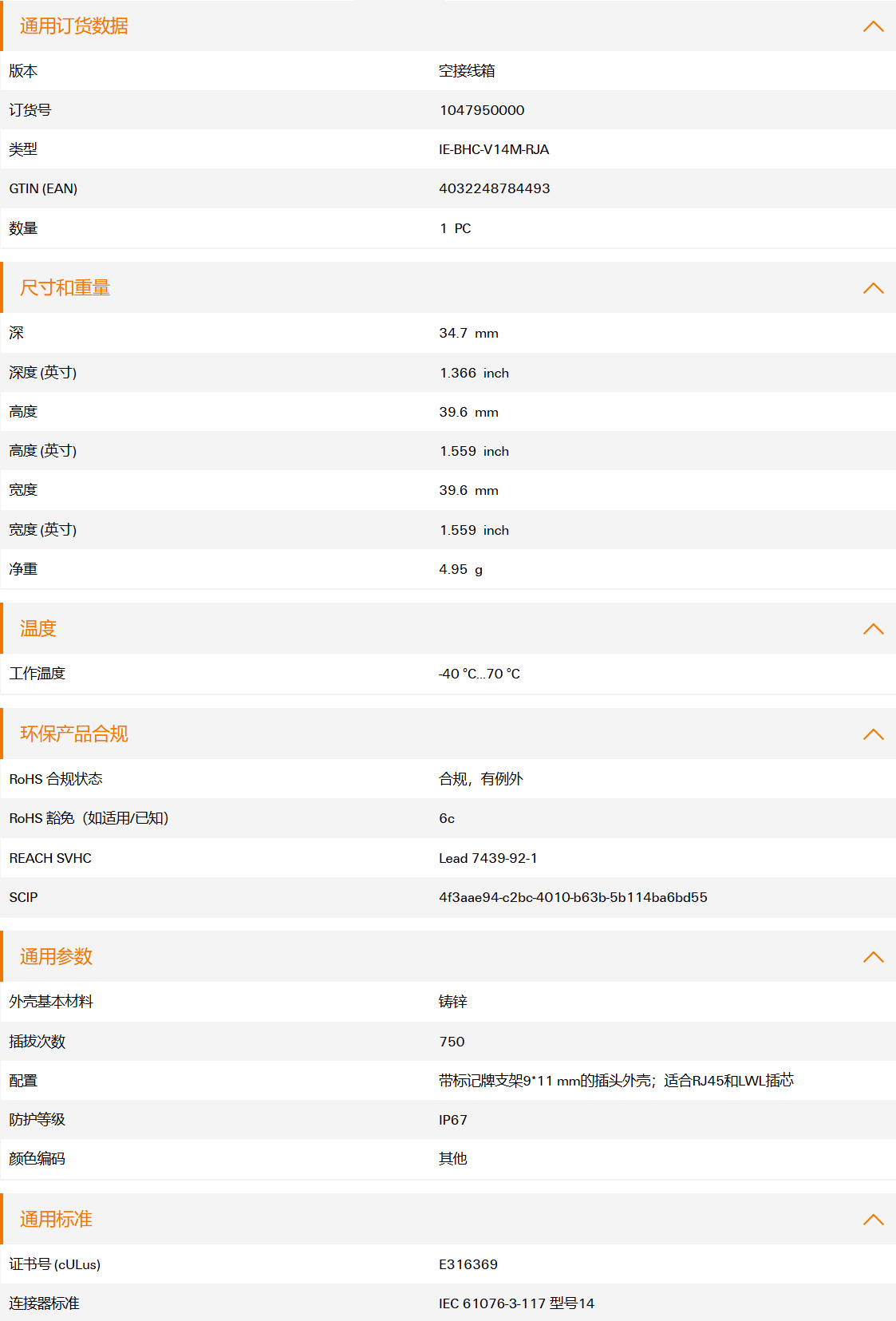Image resolution: width=896 pixels, height=1321 pixels.
Task: Click the 温度 header title
Action: coord(38,629)
